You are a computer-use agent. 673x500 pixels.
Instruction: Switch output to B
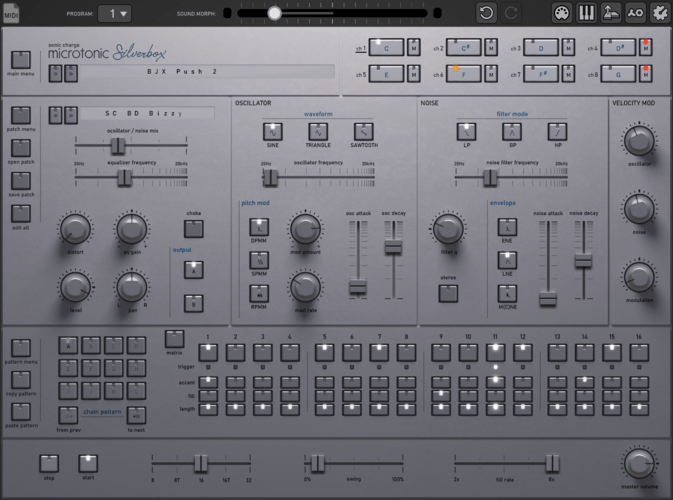(194, 303)
